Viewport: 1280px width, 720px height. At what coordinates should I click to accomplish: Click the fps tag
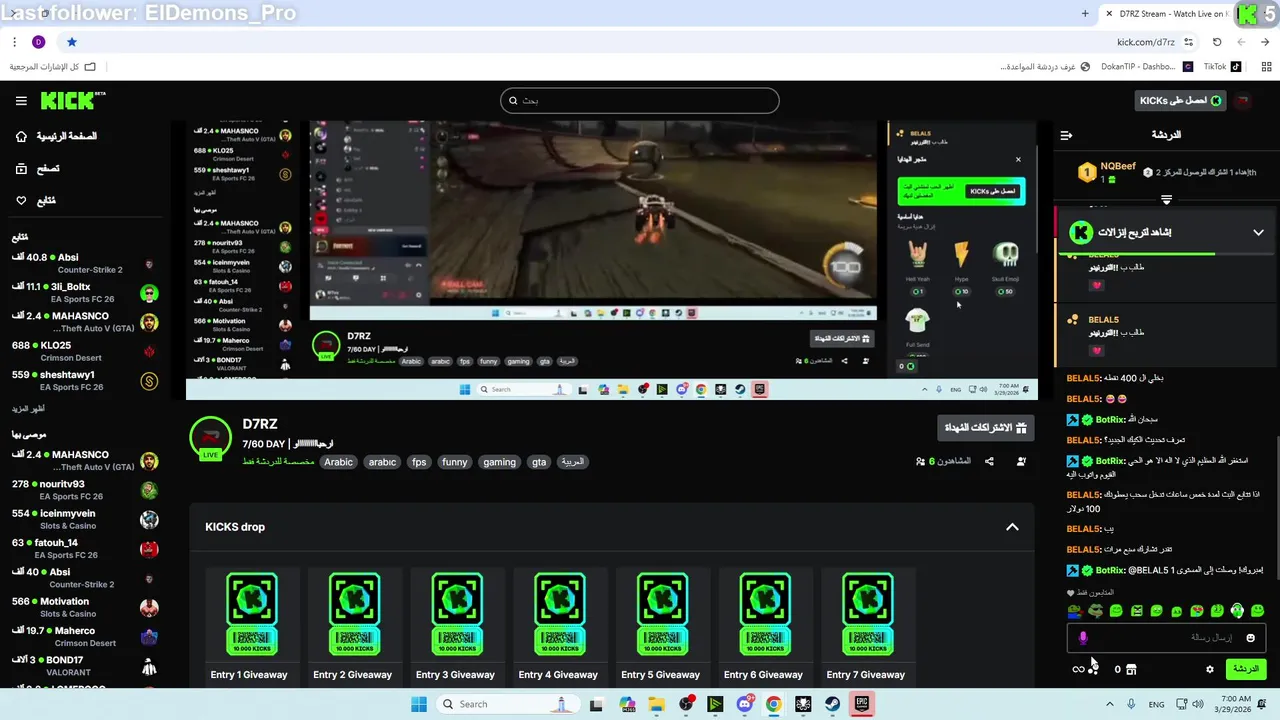[419, 462]
